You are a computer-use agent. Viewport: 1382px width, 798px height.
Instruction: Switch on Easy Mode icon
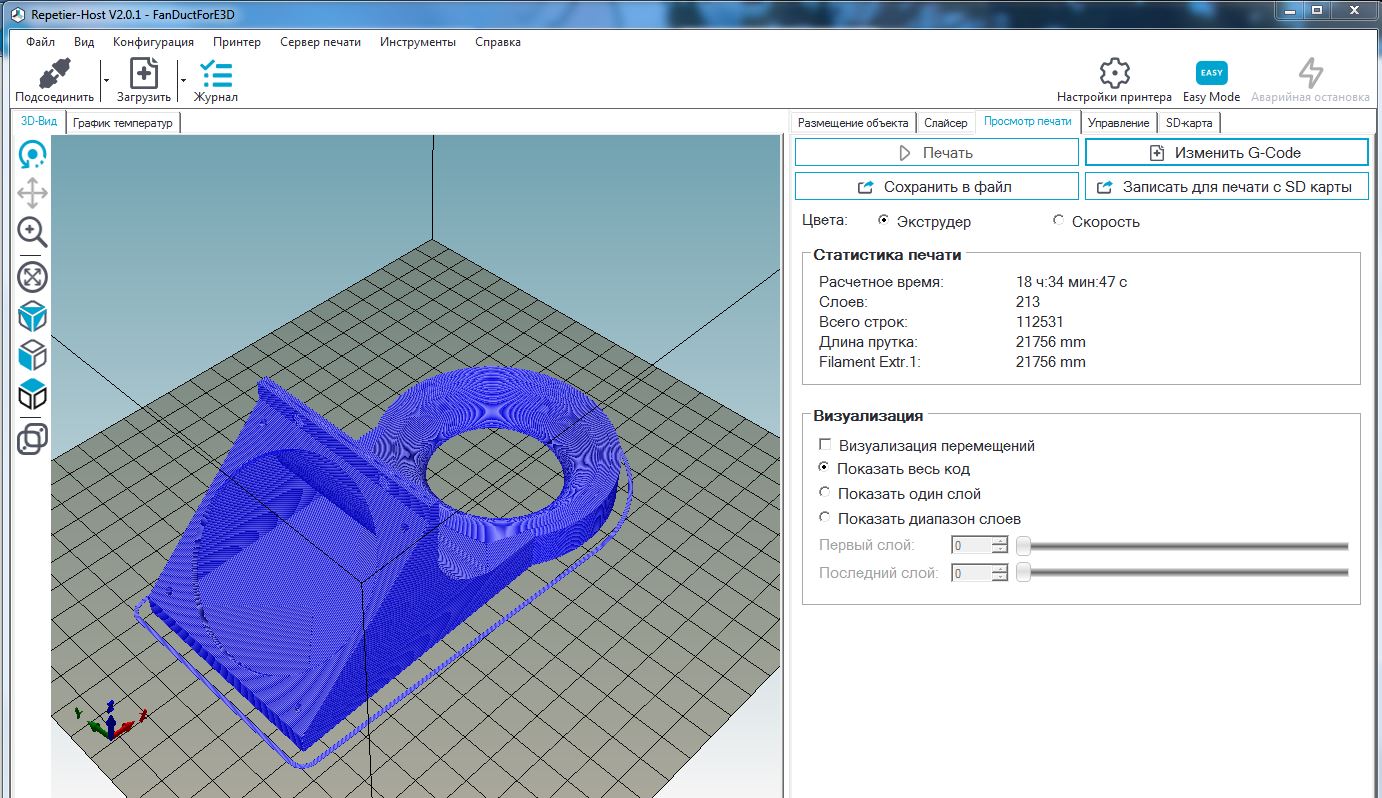[x=1211, y=74]
